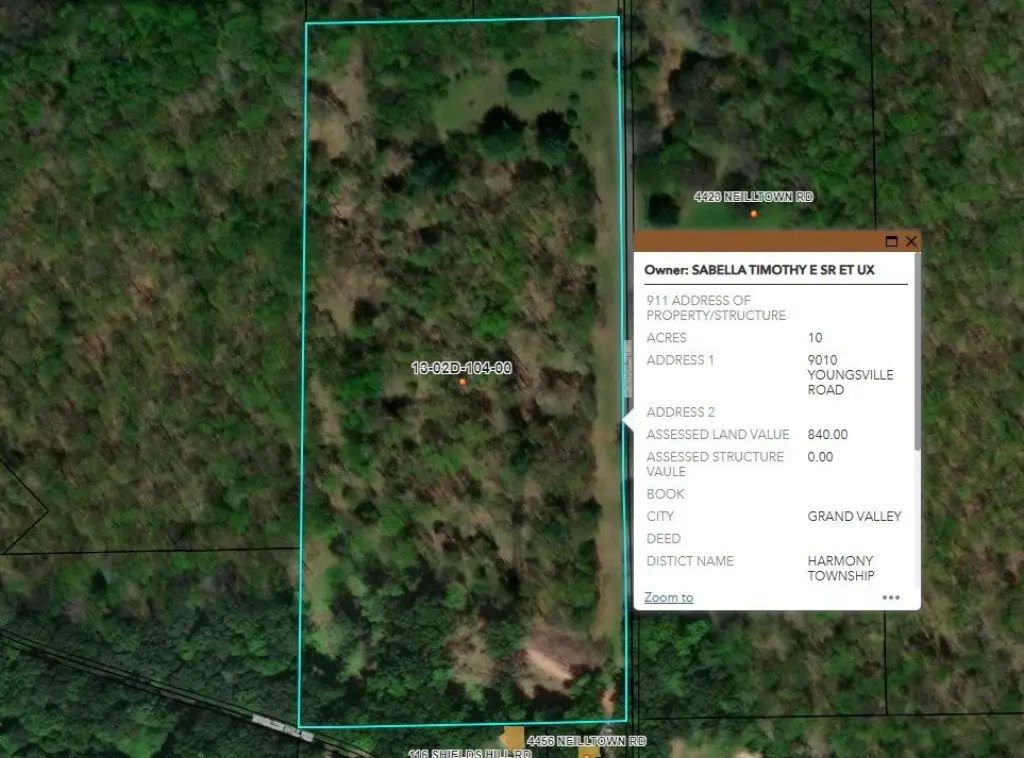1024x758 pixels.
Task: Click the parcel ID label 13-02D-104-00
Action: point(461,368)
